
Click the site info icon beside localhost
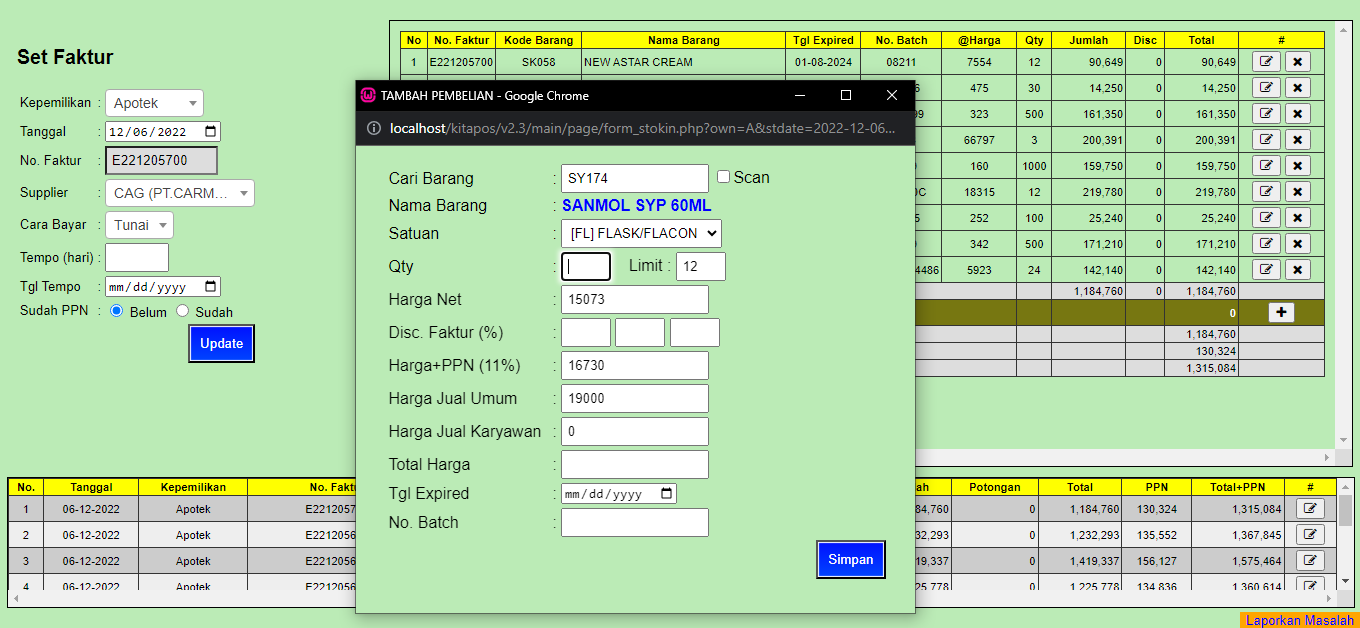click(374, 128)
